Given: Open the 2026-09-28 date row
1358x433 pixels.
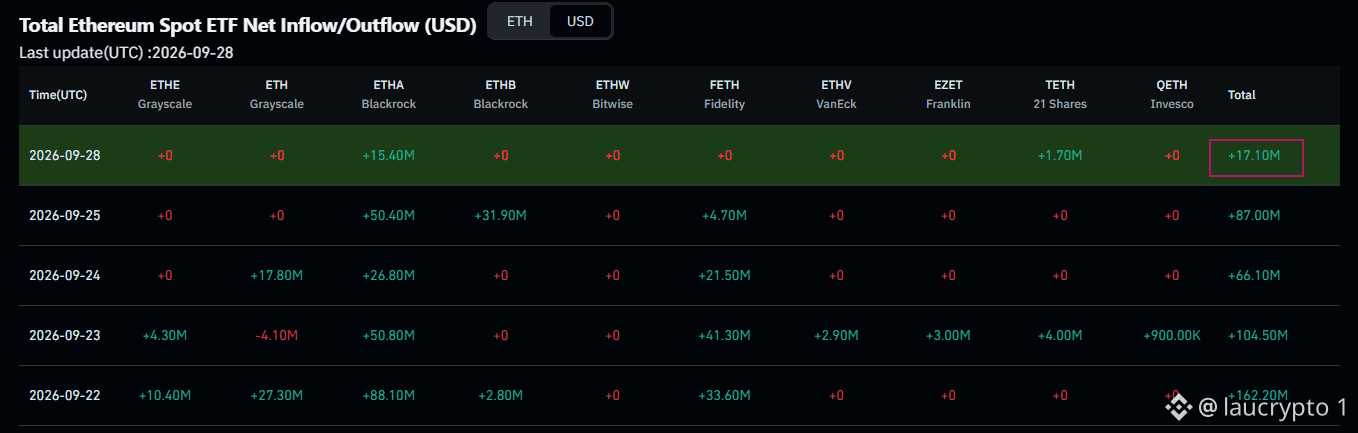Looking at the screenshot, I should [x=679, y=156].
